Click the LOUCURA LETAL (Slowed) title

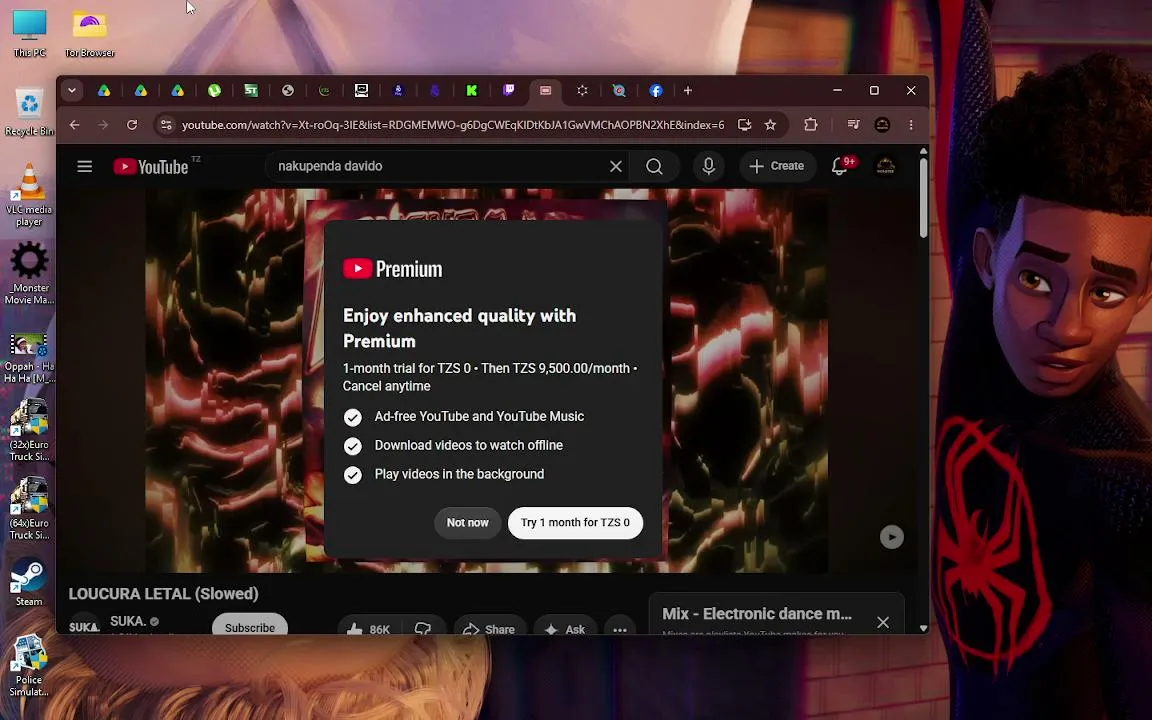tap(164, 594)
